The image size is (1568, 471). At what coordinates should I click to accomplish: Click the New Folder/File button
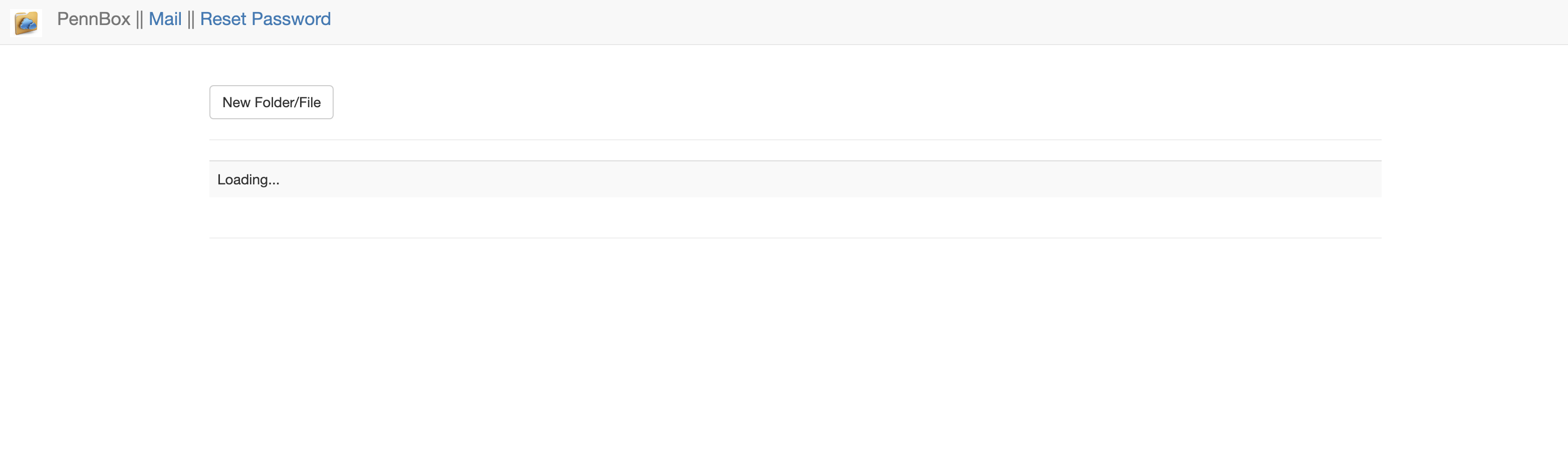tap(272, 102)
